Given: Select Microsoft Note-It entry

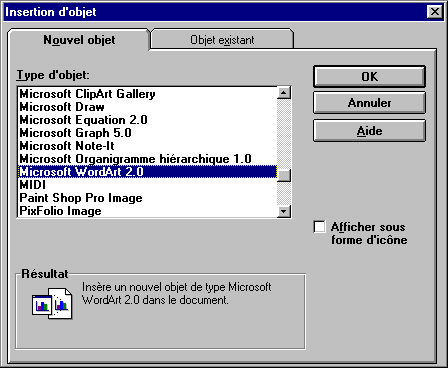Looking at the screenshot, I should coord(147,146).
